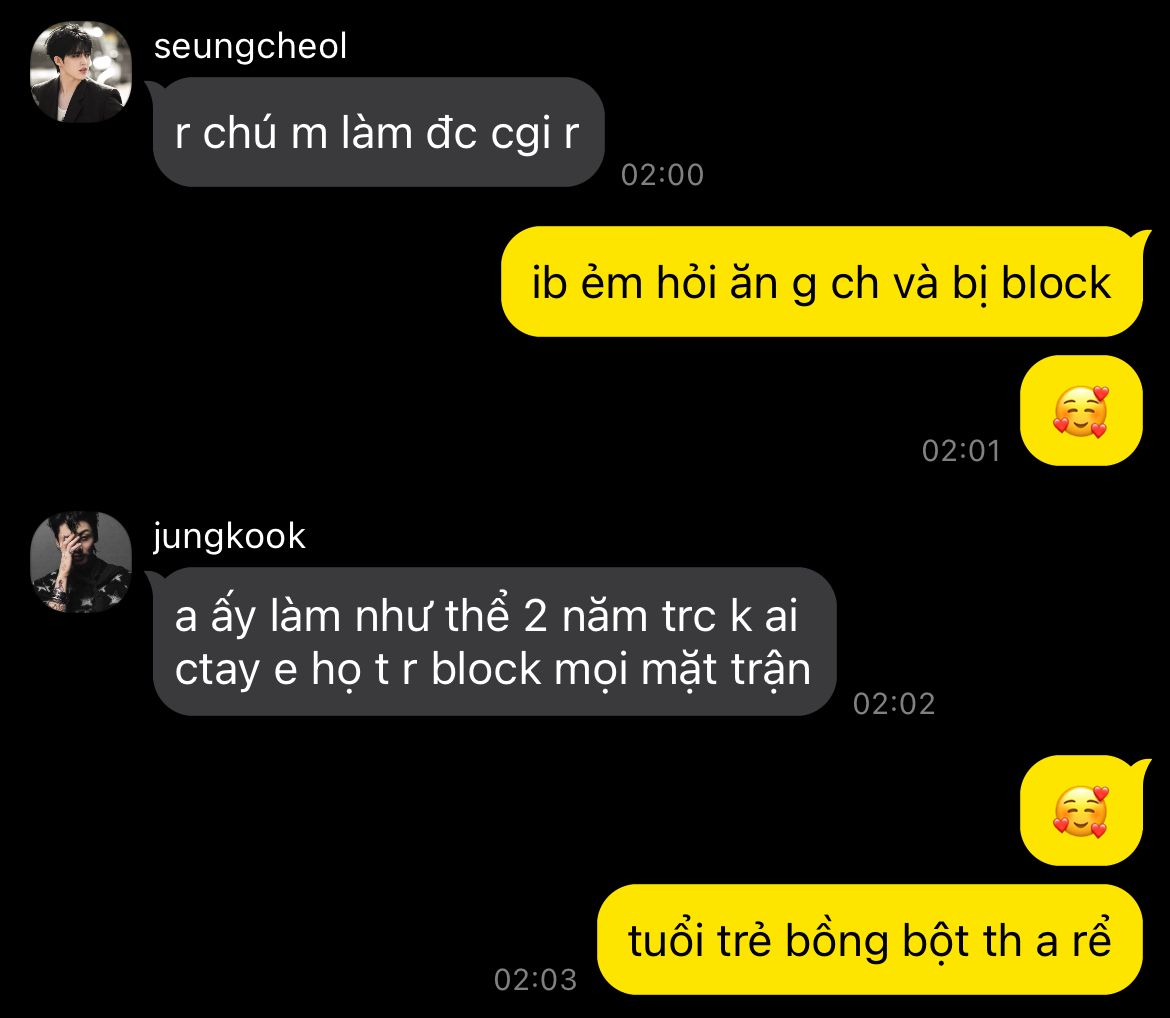This screenshot has height=1018, width=1170.
Task: Tap yellow bubble containing first emoji
Action: pos(1081,411)
